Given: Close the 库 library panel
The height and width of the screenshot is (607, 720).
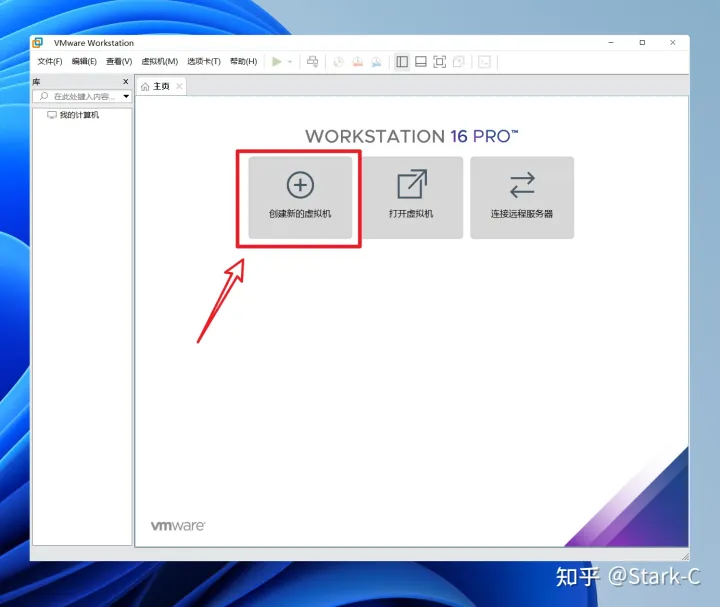Looking at the screenshot, I should (x=126, y=81).
